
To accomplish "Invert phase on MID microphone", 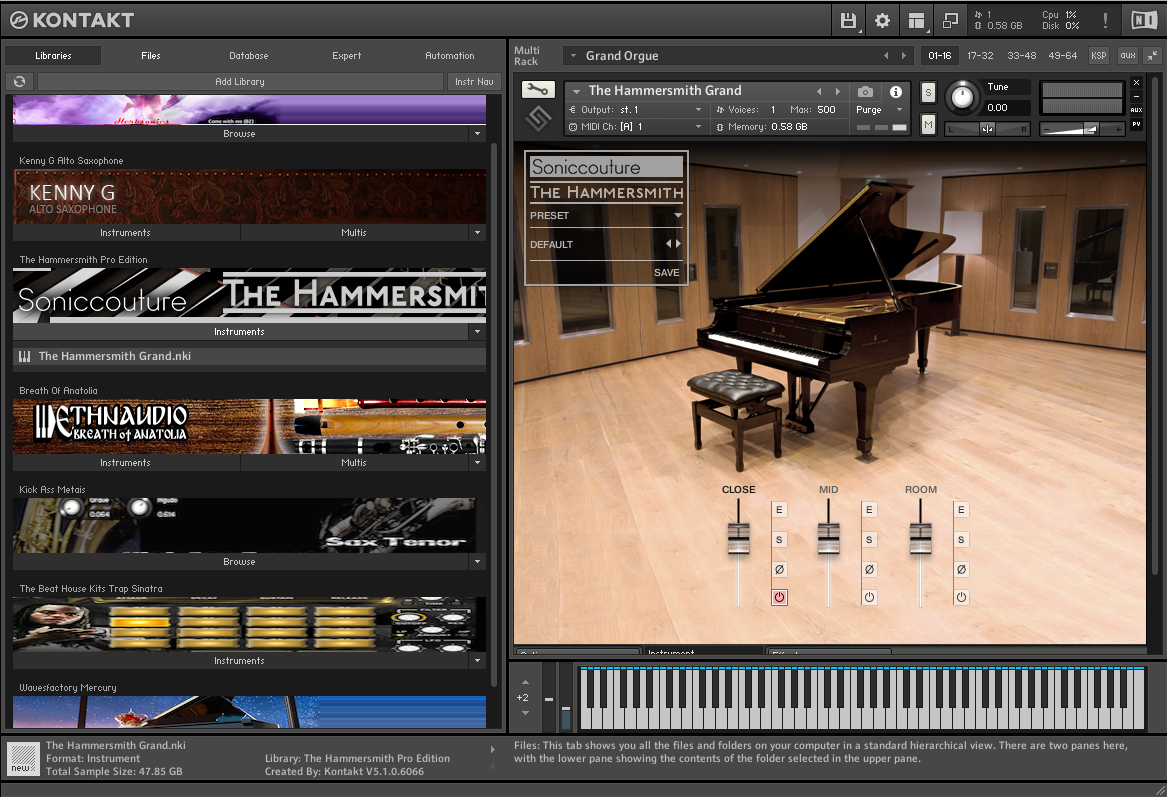I will click(x=869, y=569).
